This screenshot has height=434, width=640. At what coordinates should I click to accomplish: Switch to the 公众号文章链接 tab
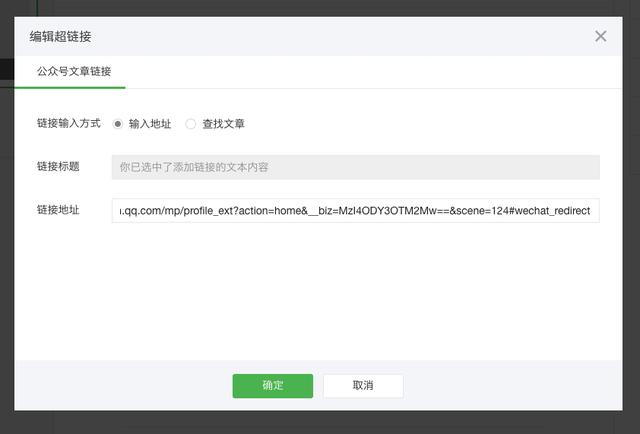pos(74,72)
